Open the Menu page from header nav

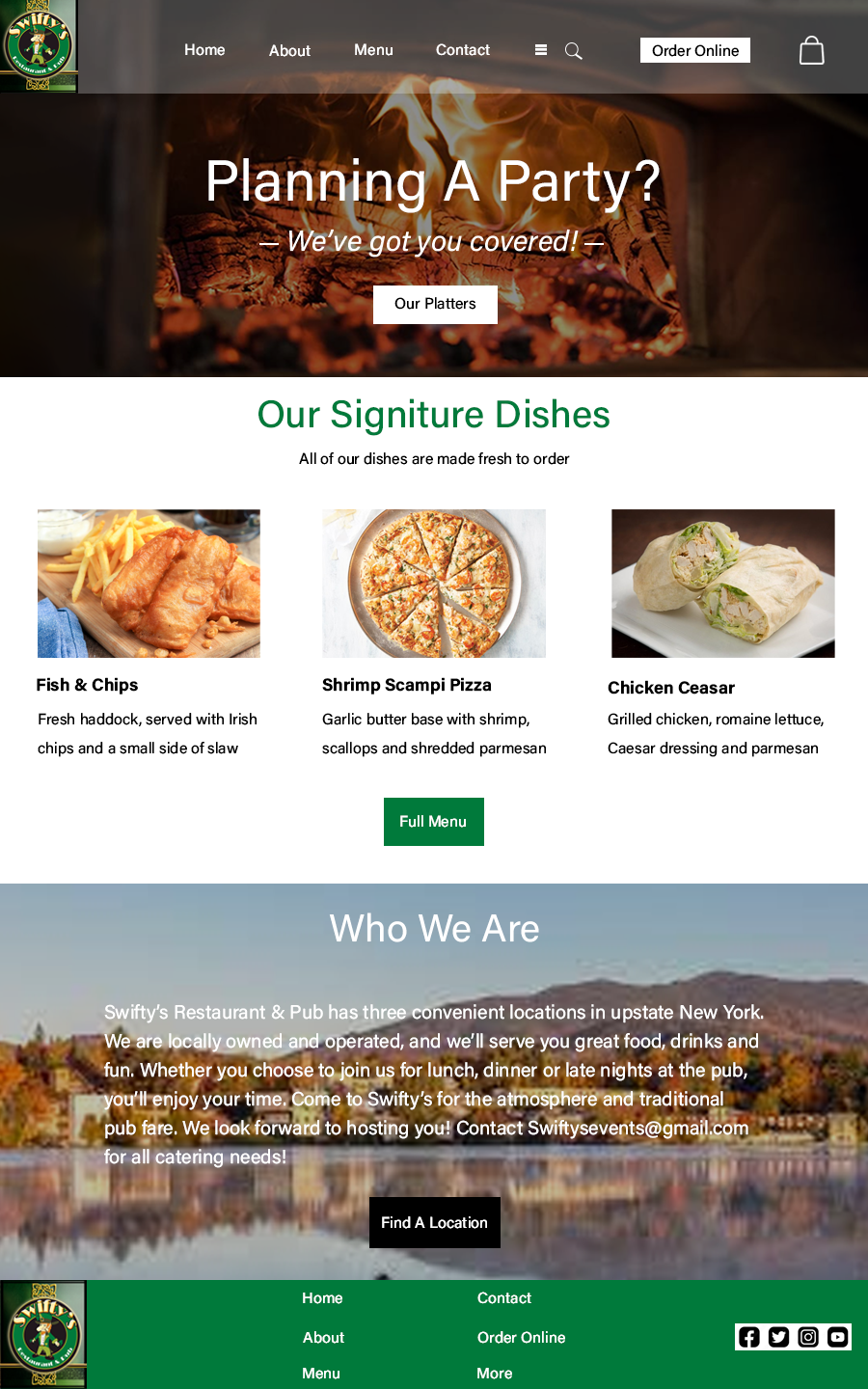click(x=373, y=50)
